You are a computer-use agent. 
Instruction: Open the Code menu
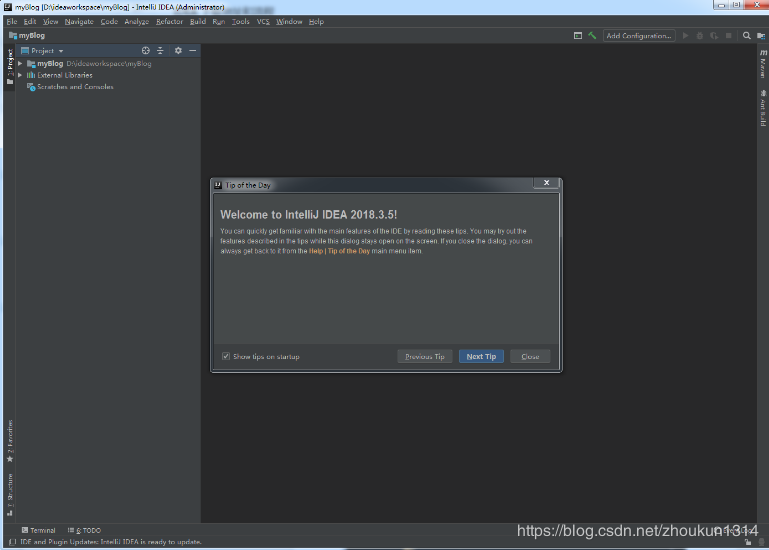tap(109, 22)
